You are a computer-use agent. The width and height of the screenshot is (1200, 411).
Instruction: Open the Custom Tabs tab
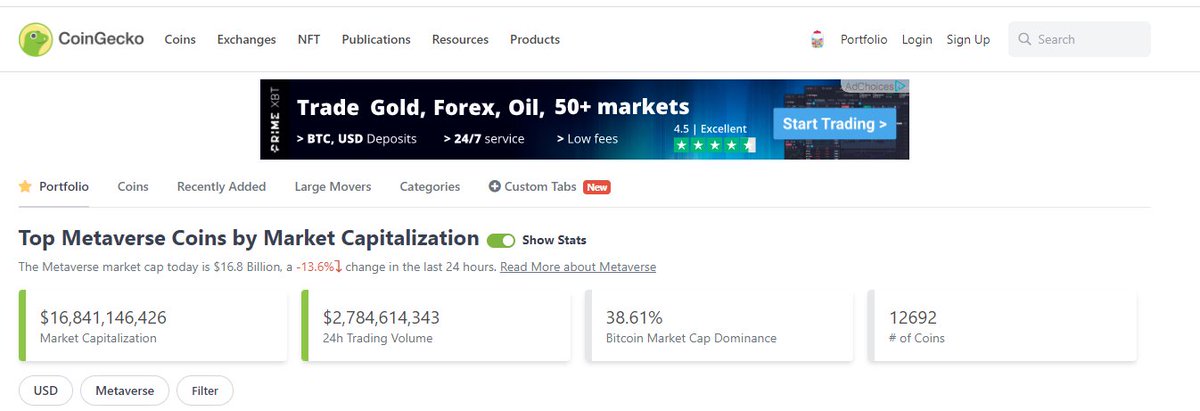point(540,187)
